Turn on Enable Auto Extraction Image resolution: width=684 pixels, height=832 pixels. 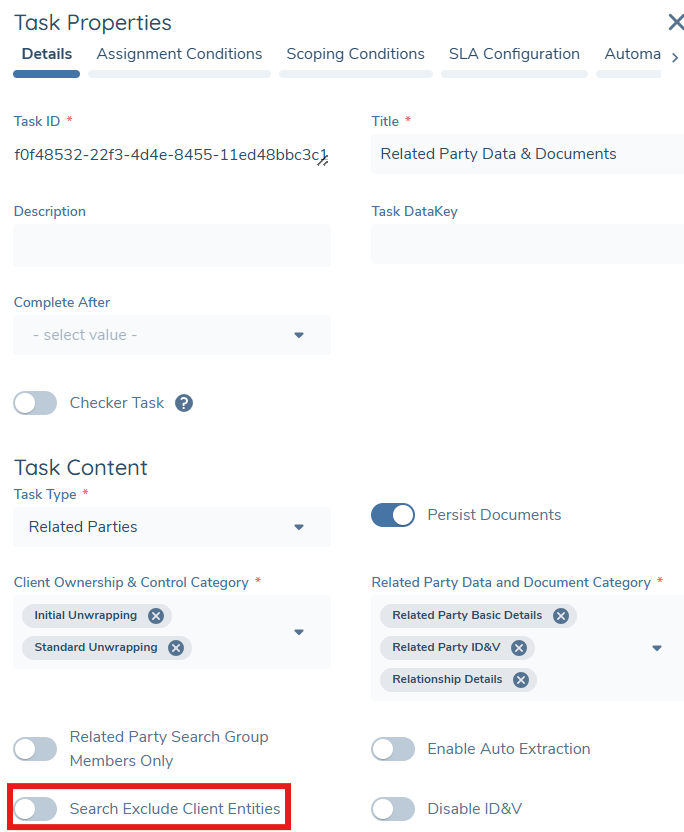tap(393, 748)
